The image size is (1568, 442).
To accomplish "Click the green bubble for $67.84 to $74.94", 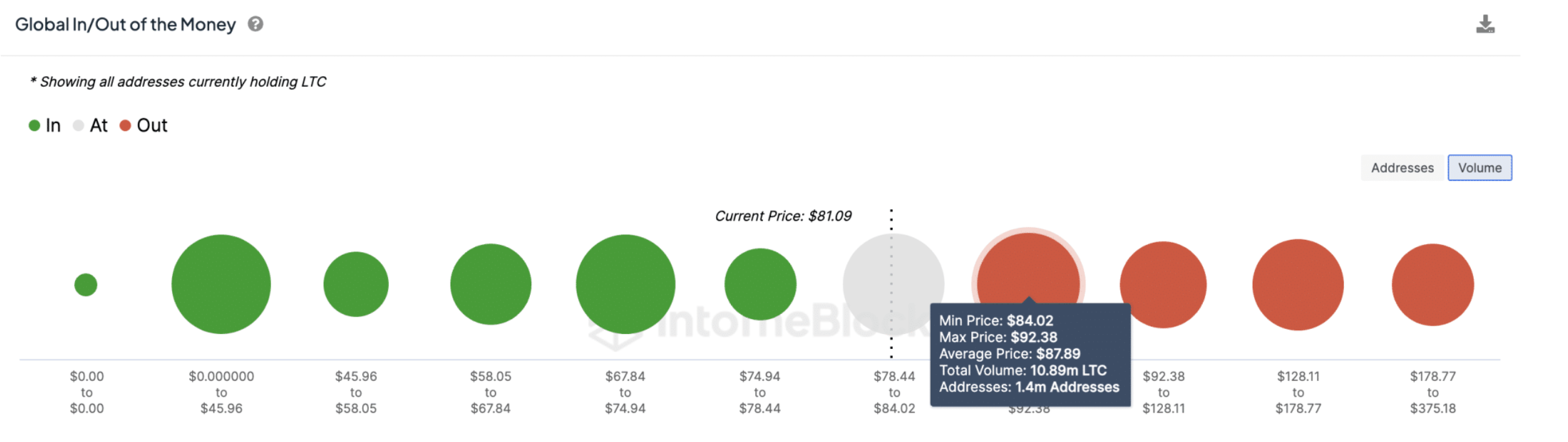I will pos(625,283).
